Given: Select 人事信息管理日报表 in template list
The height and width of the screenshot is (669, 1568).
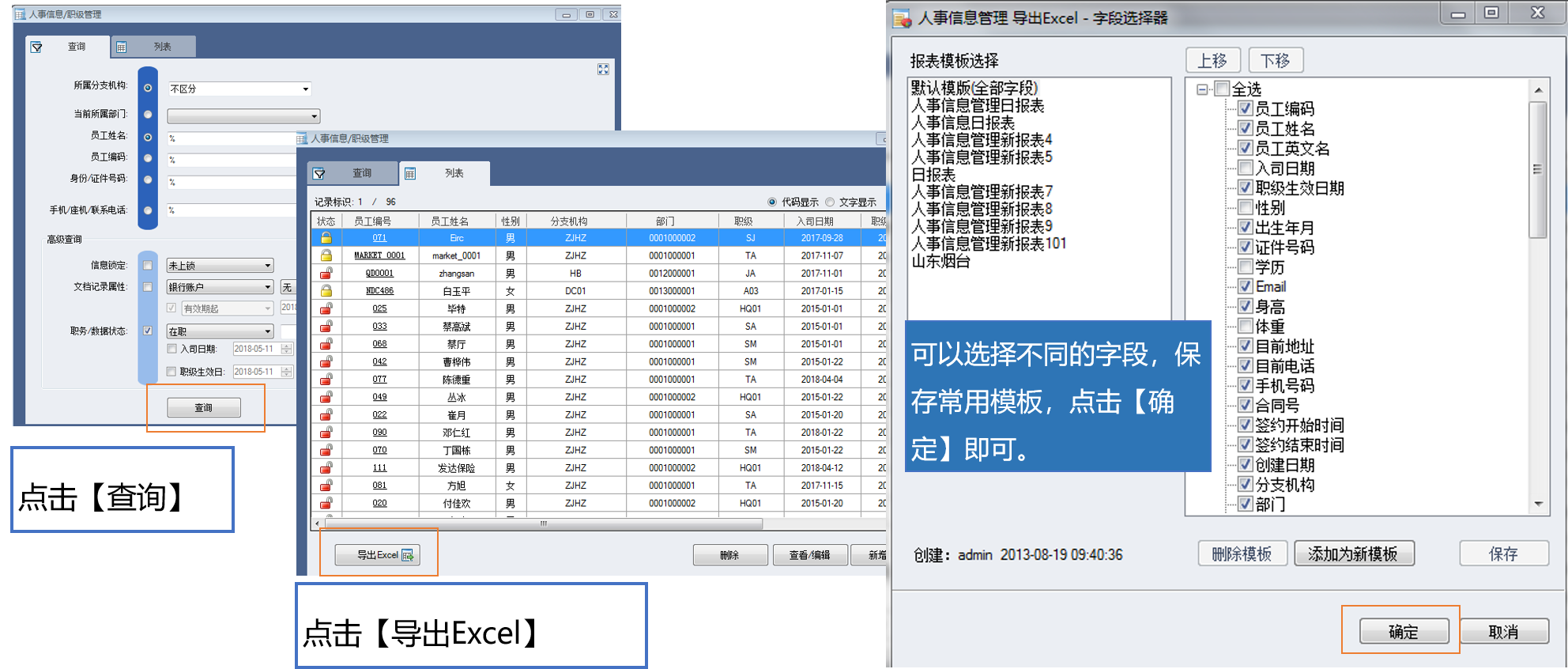Looking at the screenshot, I should (978, 106).
